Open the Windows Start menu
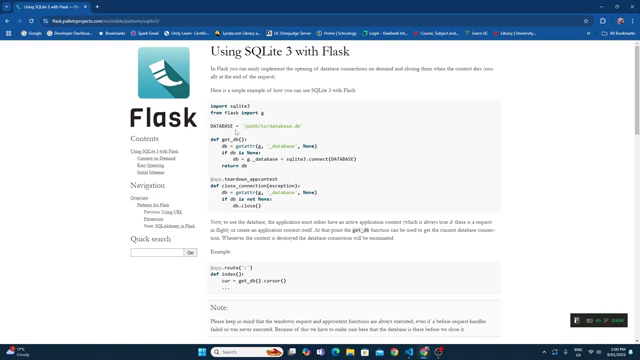 coord(202,352)
